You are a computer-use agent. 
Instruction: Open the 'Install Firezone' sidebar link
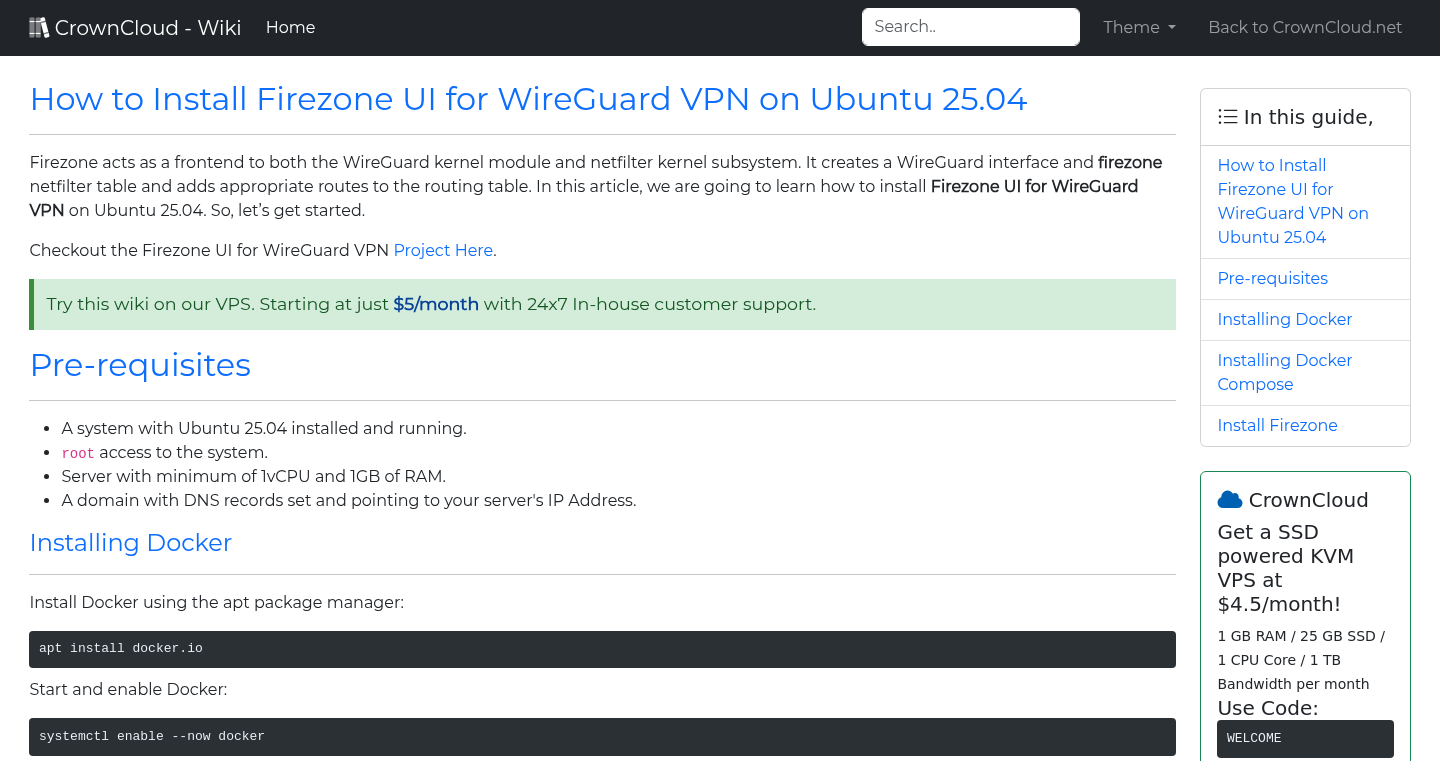pos(1277,425)
